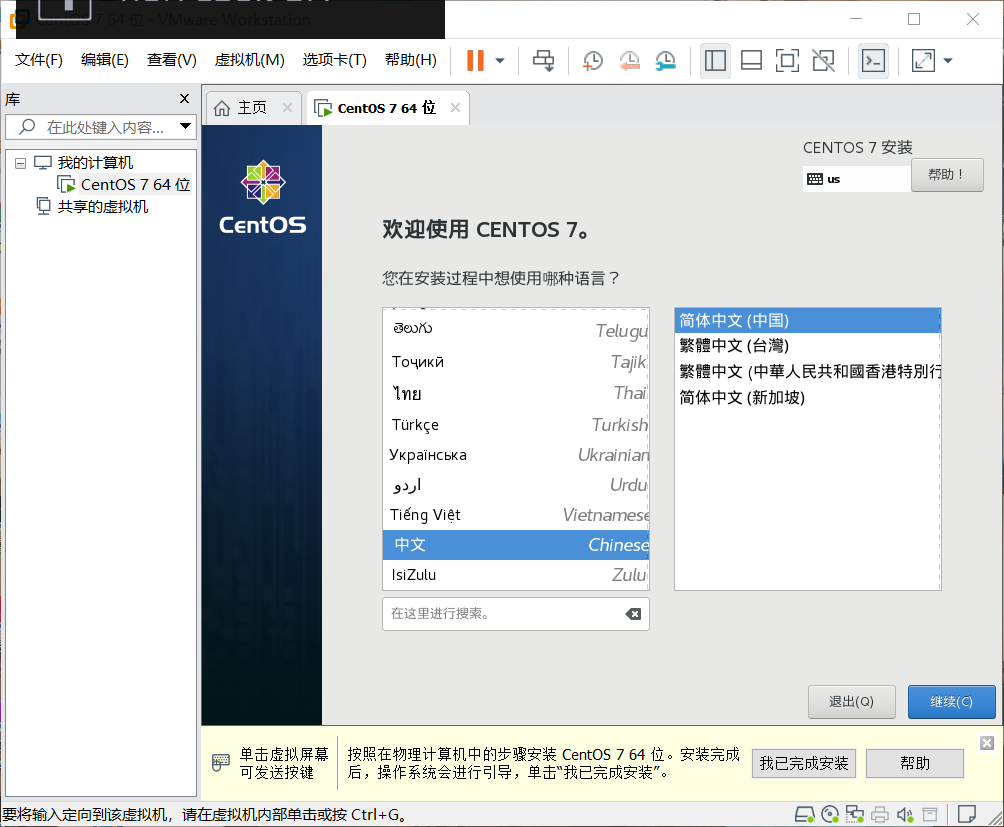Select Thai language row
Image resolution: width=1004 pixels, height=827 pixels.
coord(516,393)
